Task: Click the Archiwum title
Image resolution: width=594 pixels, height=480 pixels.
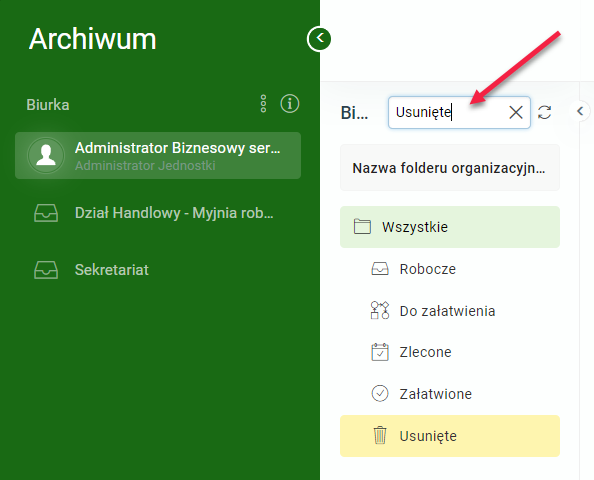Action: [92, 39]
